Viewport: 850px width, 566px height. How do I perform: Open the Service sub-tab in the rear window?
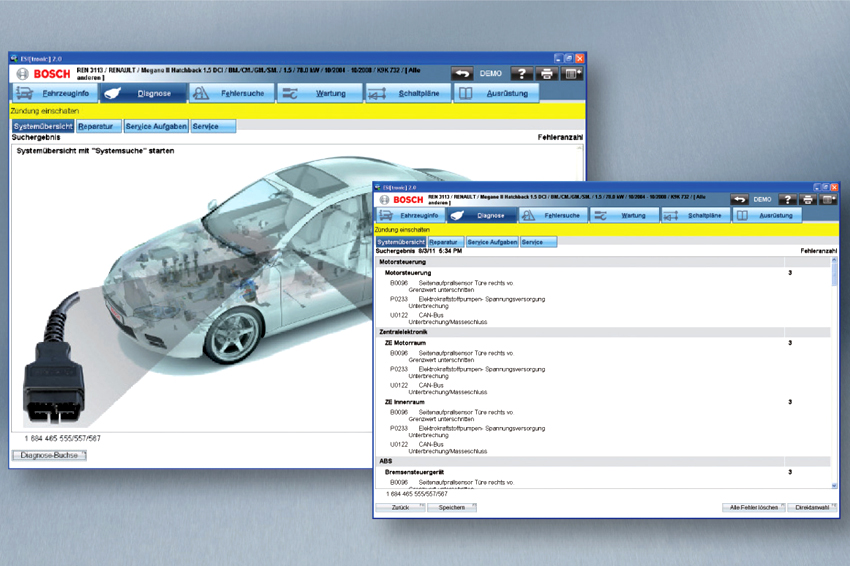[x=214, y=126]
